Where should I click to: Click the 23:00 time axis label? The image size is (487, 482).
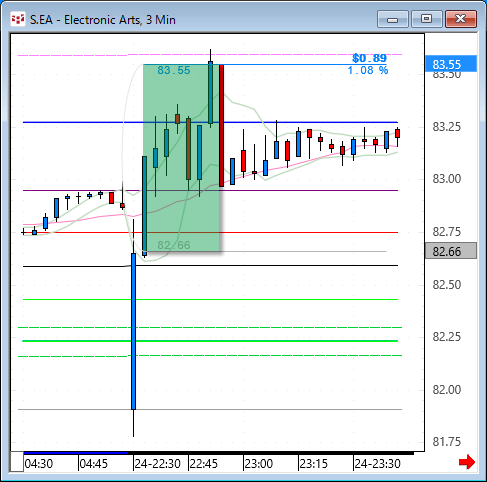click(259, 464)
